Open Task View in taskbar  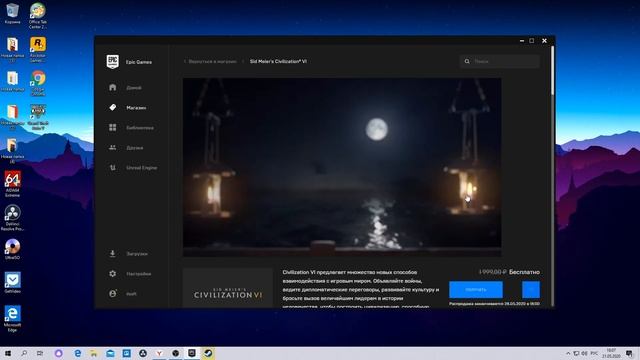pyautogui.click(x=40, y=353)
